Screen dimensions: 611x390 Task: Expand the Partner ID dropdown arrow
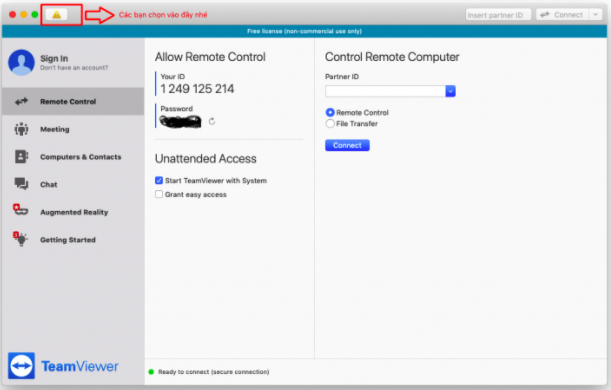click(450, 91)
